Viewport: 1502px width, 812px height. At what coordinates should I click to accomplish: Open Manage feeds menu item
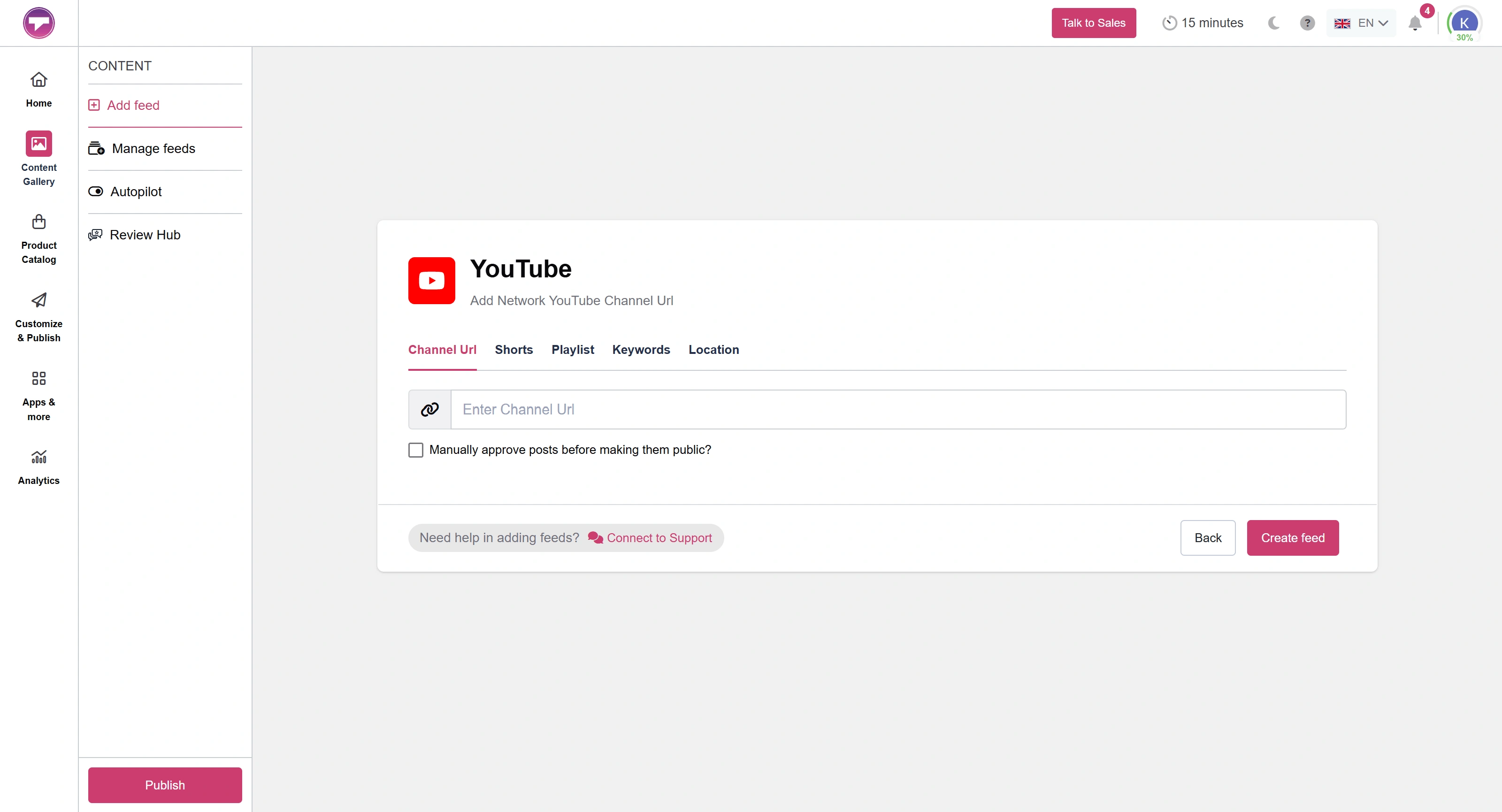tap(165, 148)
